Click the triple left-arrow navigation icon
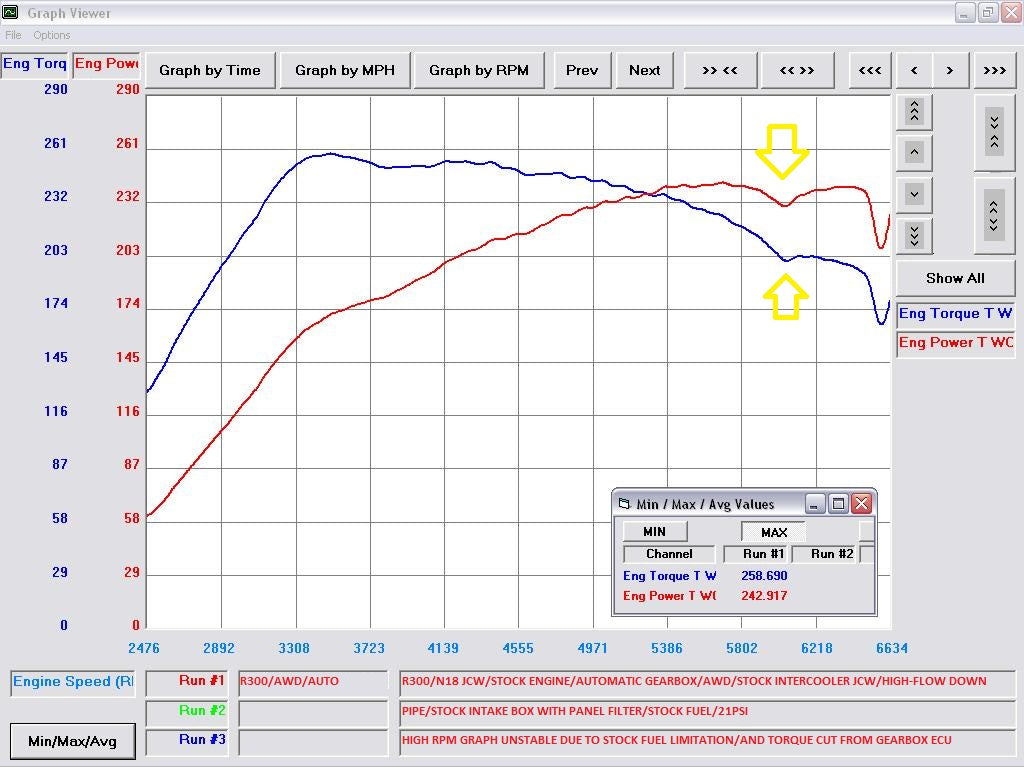The width and height of the screenshot is (1024, 768). click(x=869, y=70)
